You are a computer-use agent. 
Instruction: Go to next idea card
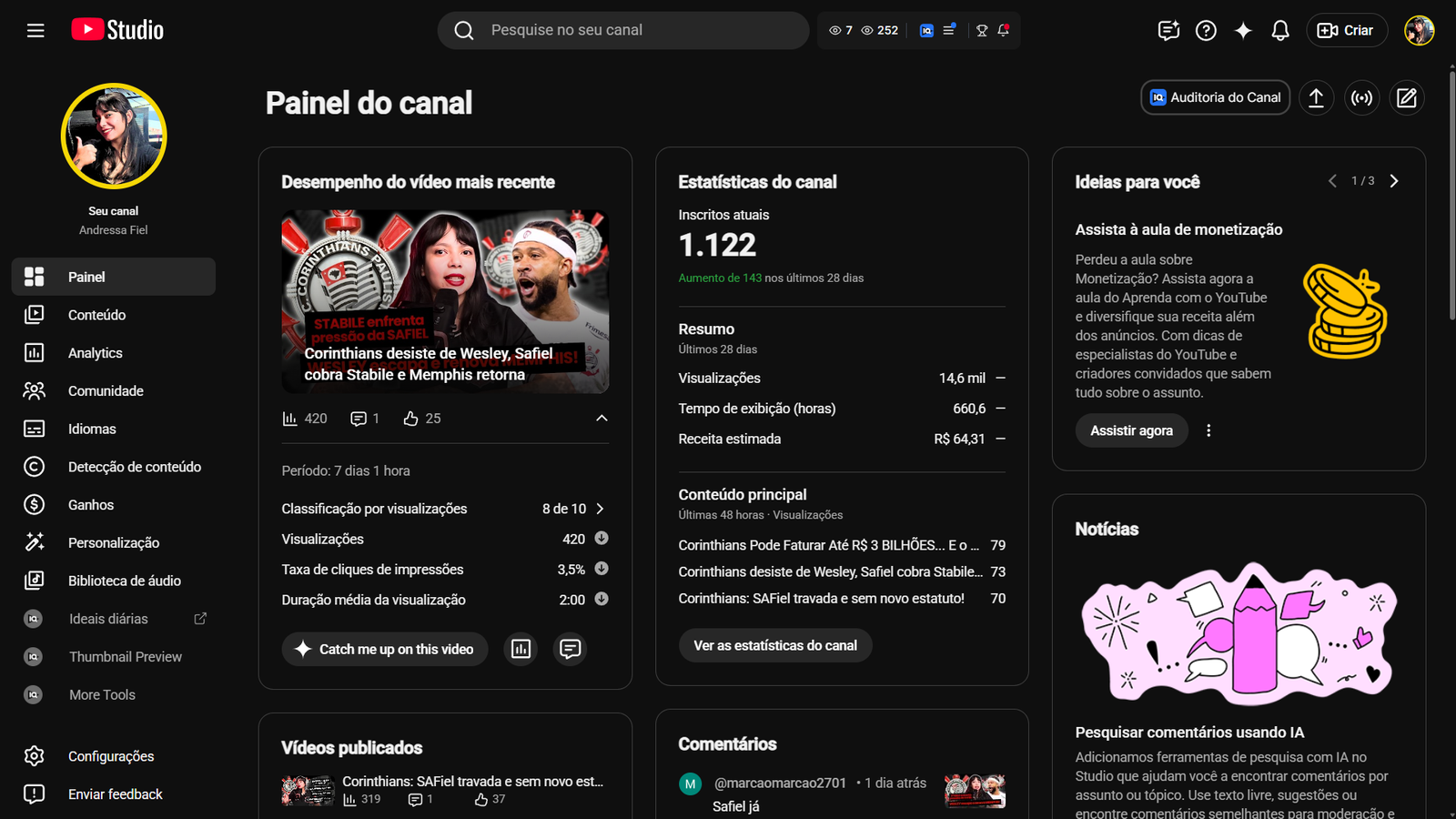tap(1394, 181)
